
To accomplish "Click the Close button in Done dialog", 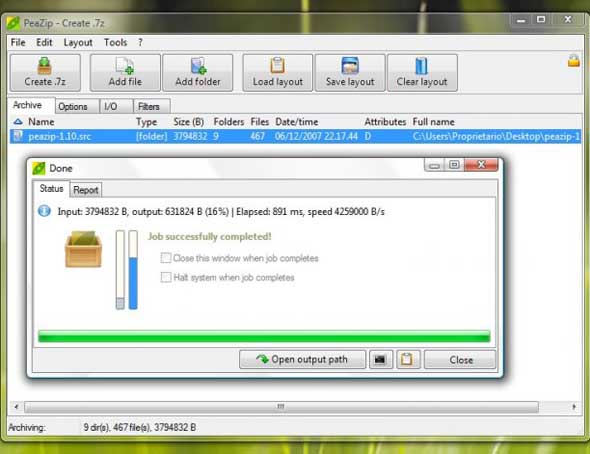I will (x=460, y=360).
